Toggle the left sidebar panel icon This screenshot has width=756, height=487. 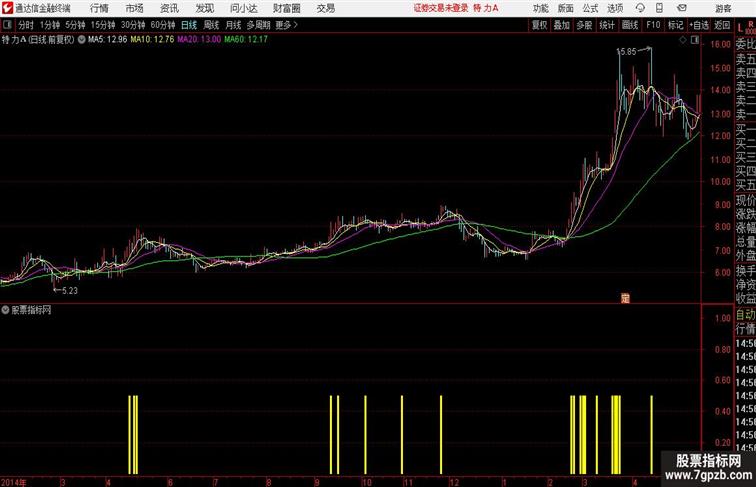[x=7, y=25]
